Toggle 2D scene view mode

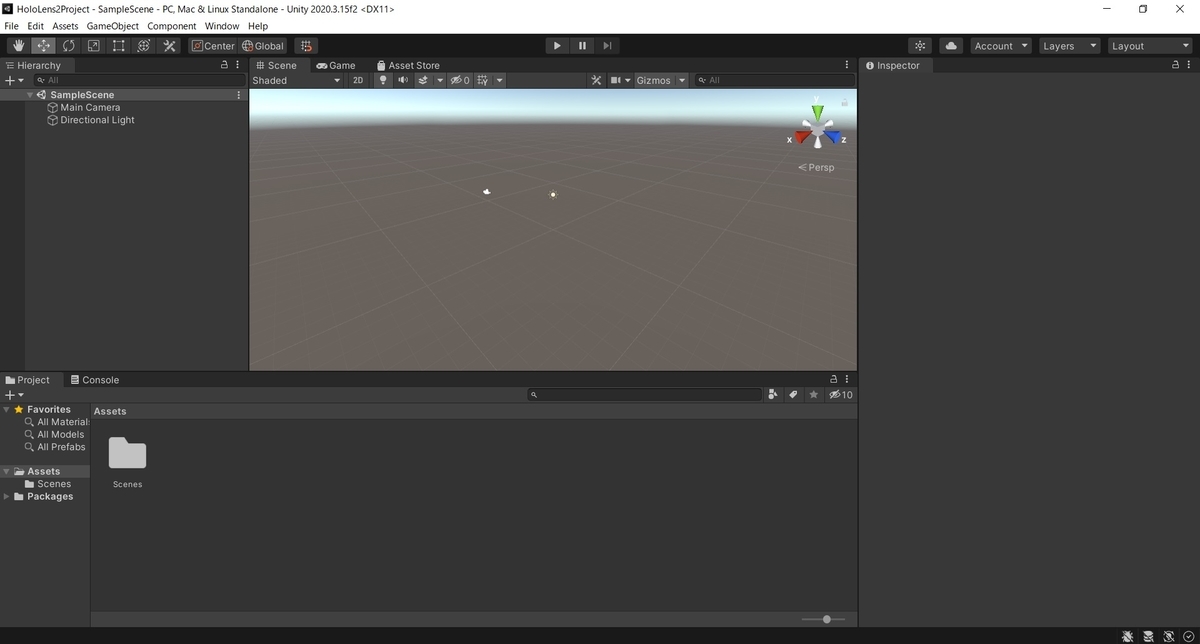(358, 80)
